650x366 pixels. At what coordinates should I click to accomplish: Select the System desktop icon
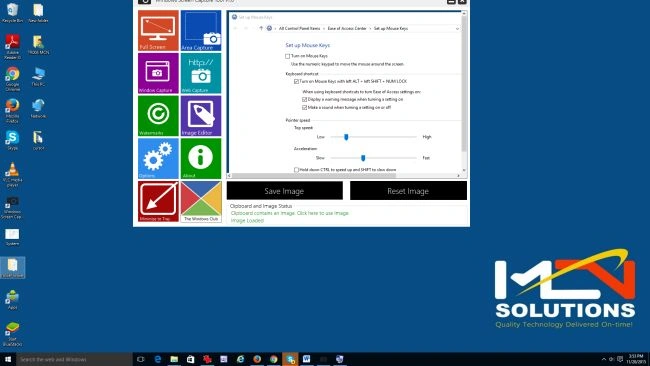[12, 237]
